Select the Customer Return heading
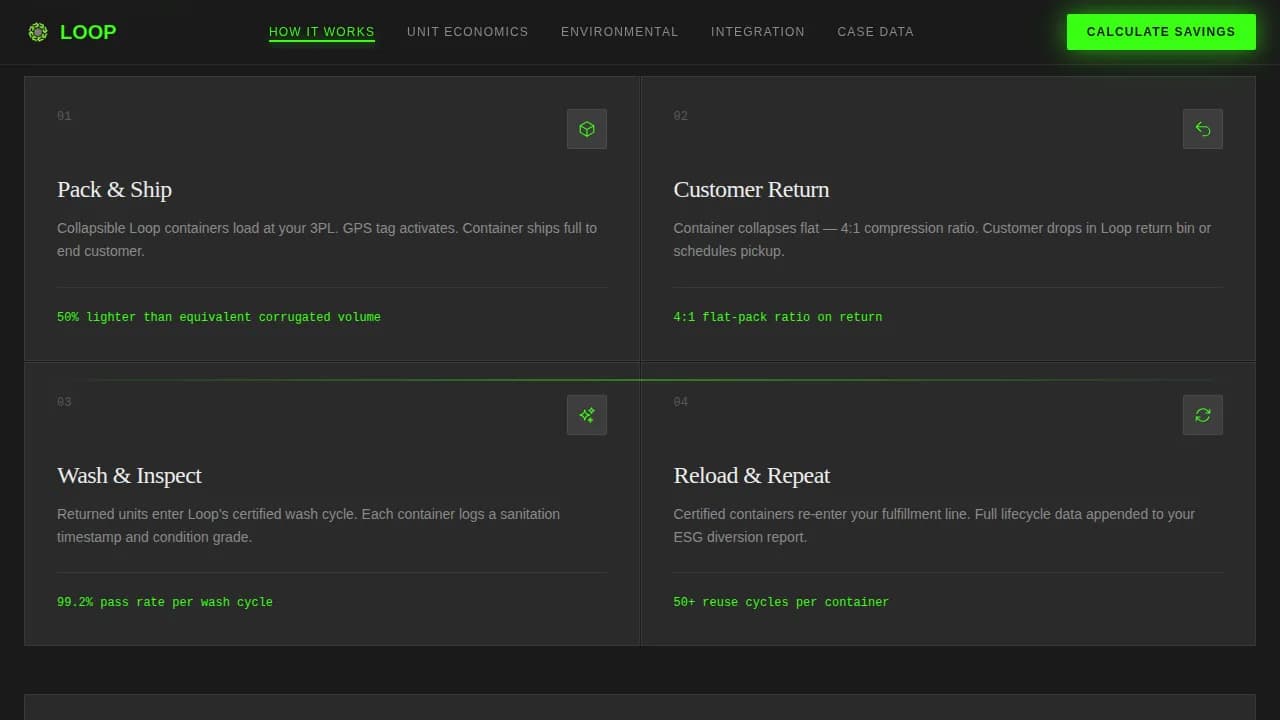The height and width of the screenshot is (720, 1280). [x=751, y=190]
